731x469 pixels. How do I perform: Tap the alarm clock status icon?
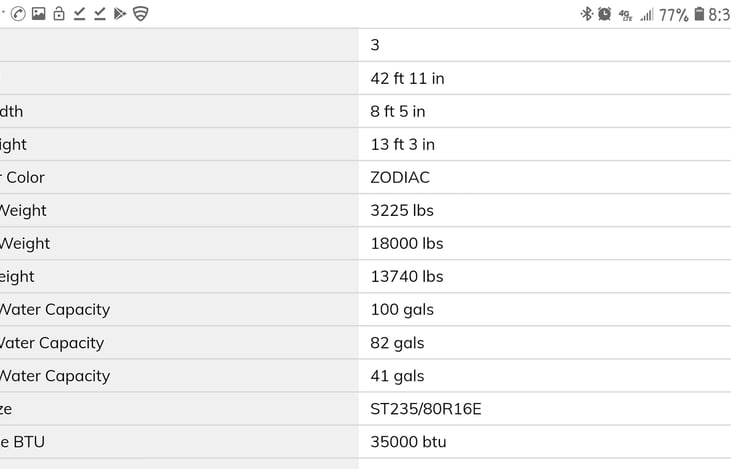coord(605,14)
